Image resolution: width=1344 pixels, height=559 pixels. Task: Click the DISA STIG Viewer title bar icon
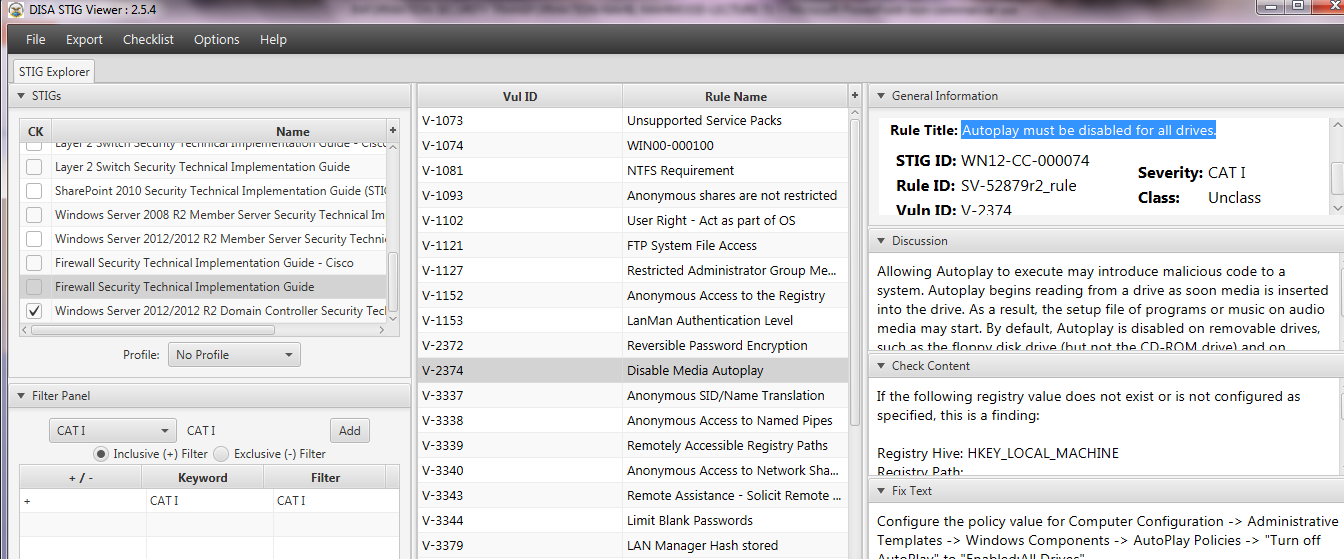(15, 9)
